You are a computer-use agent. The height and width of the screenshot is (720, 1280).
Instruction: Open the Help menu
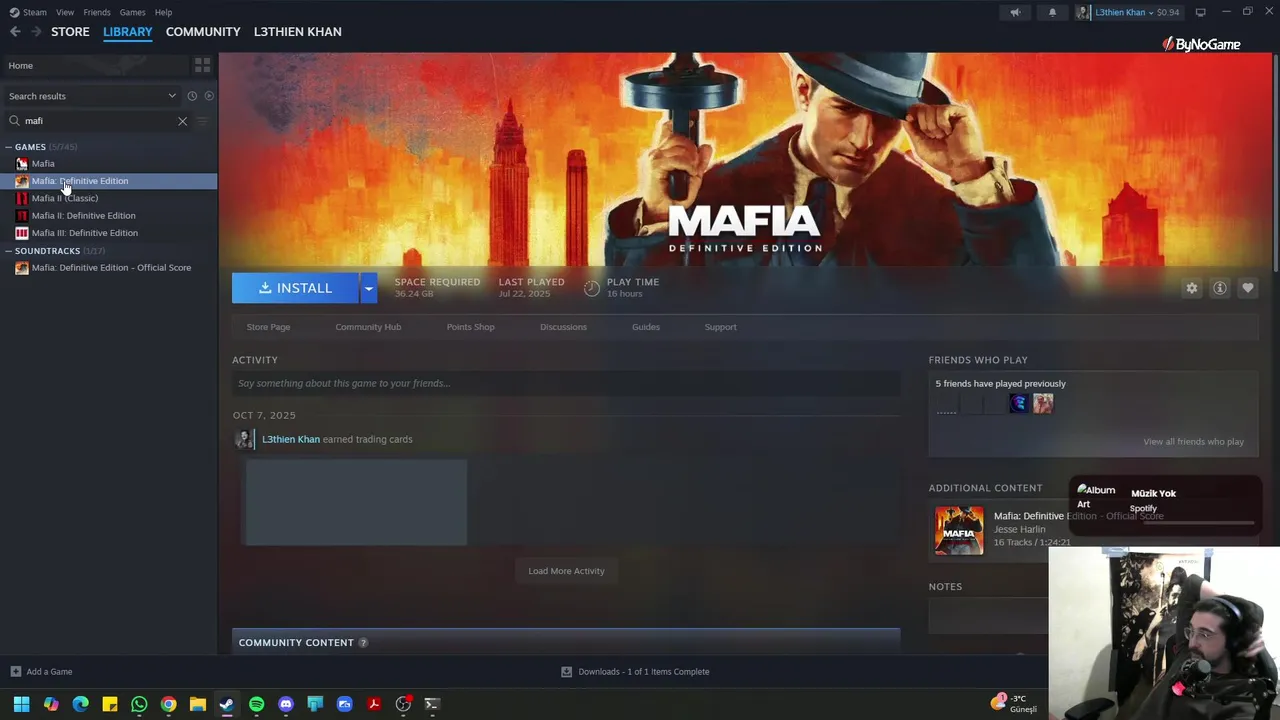click(163, 12)
